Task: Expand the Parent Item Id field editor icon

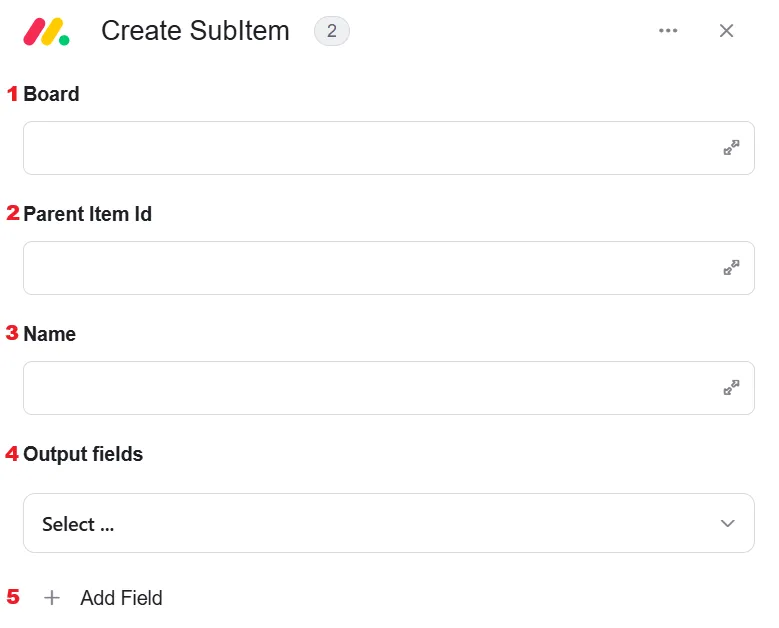Action: point(731,267)
